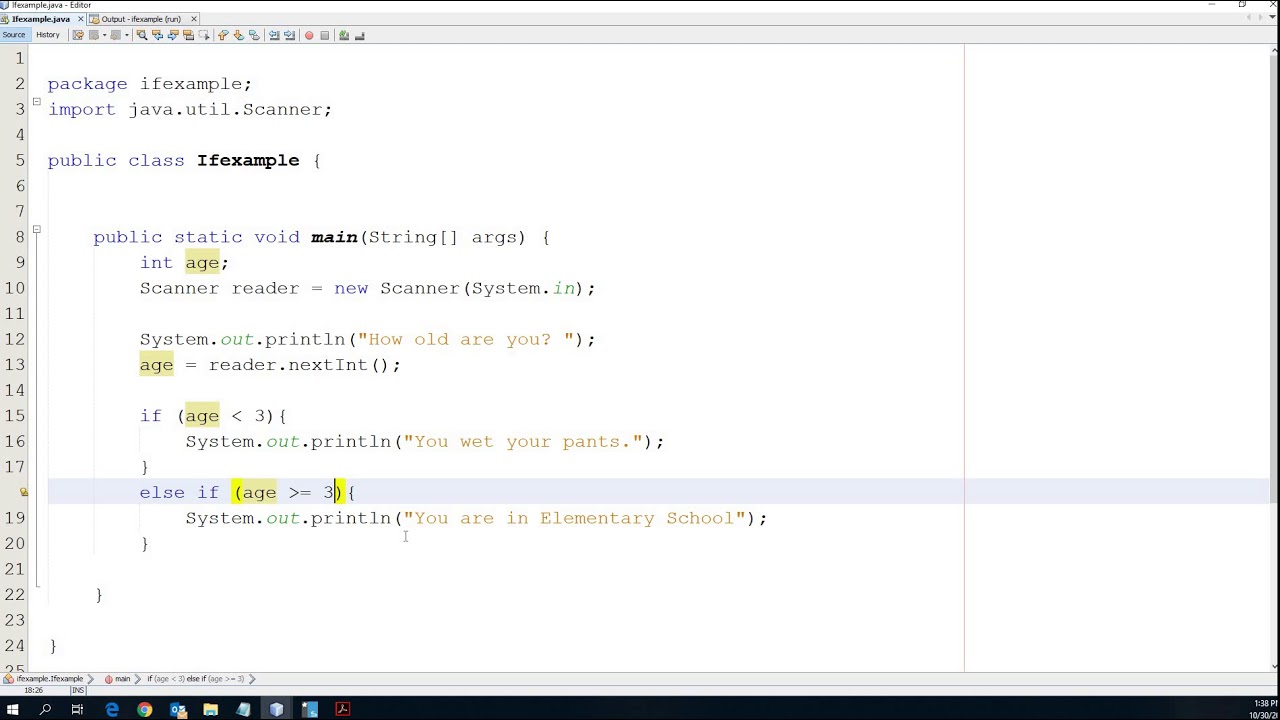Close the Ifexample.java tab

[81, 19]
